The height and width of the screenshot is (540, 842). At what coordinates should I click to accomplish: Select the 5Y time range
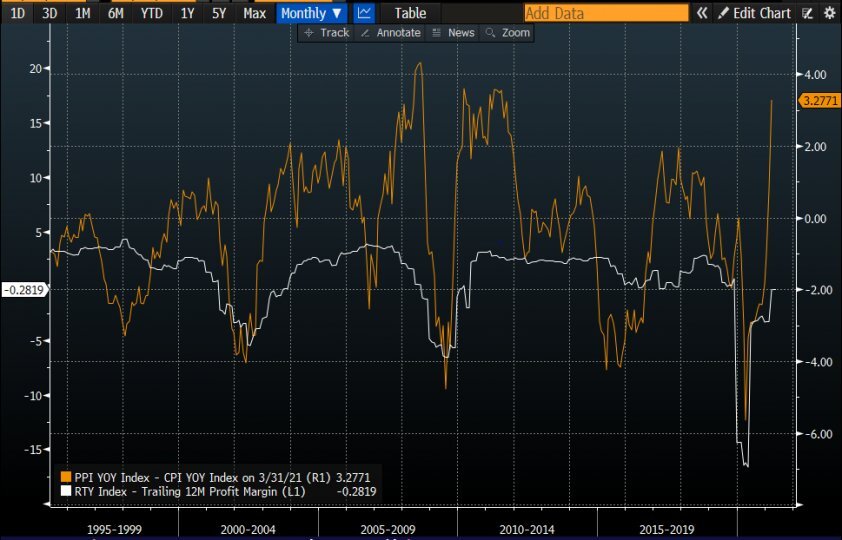[219, 13]
